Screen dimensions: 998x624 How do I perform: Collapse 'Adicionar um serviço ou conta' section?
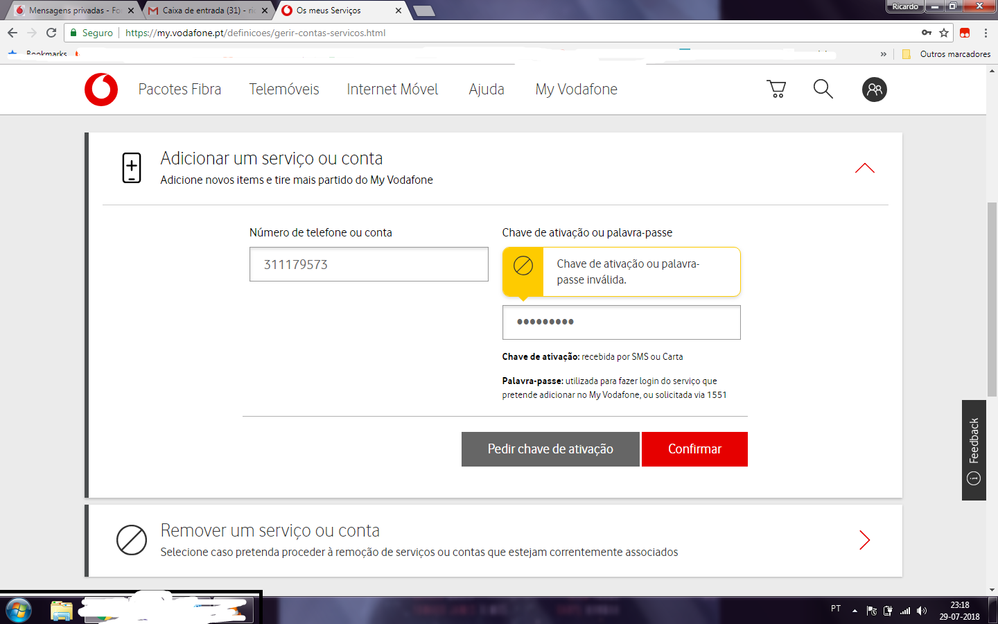click(x=864, y=168)
